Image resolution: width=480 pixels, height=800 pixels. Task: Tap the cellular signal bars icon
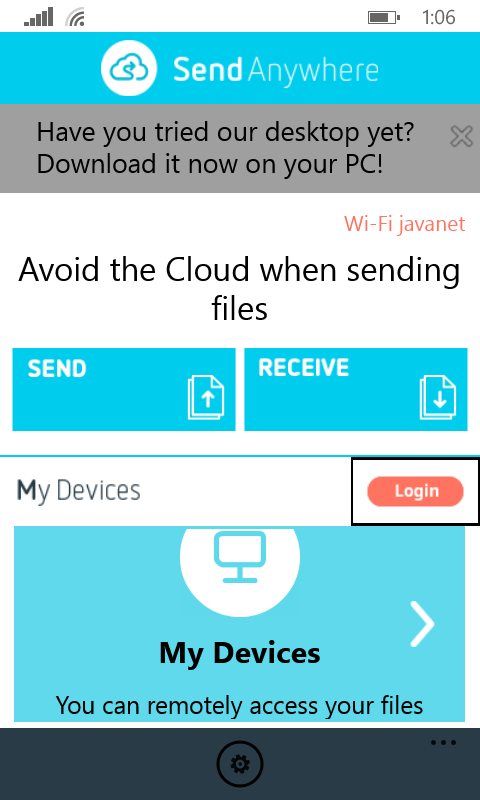coord(38,17)
